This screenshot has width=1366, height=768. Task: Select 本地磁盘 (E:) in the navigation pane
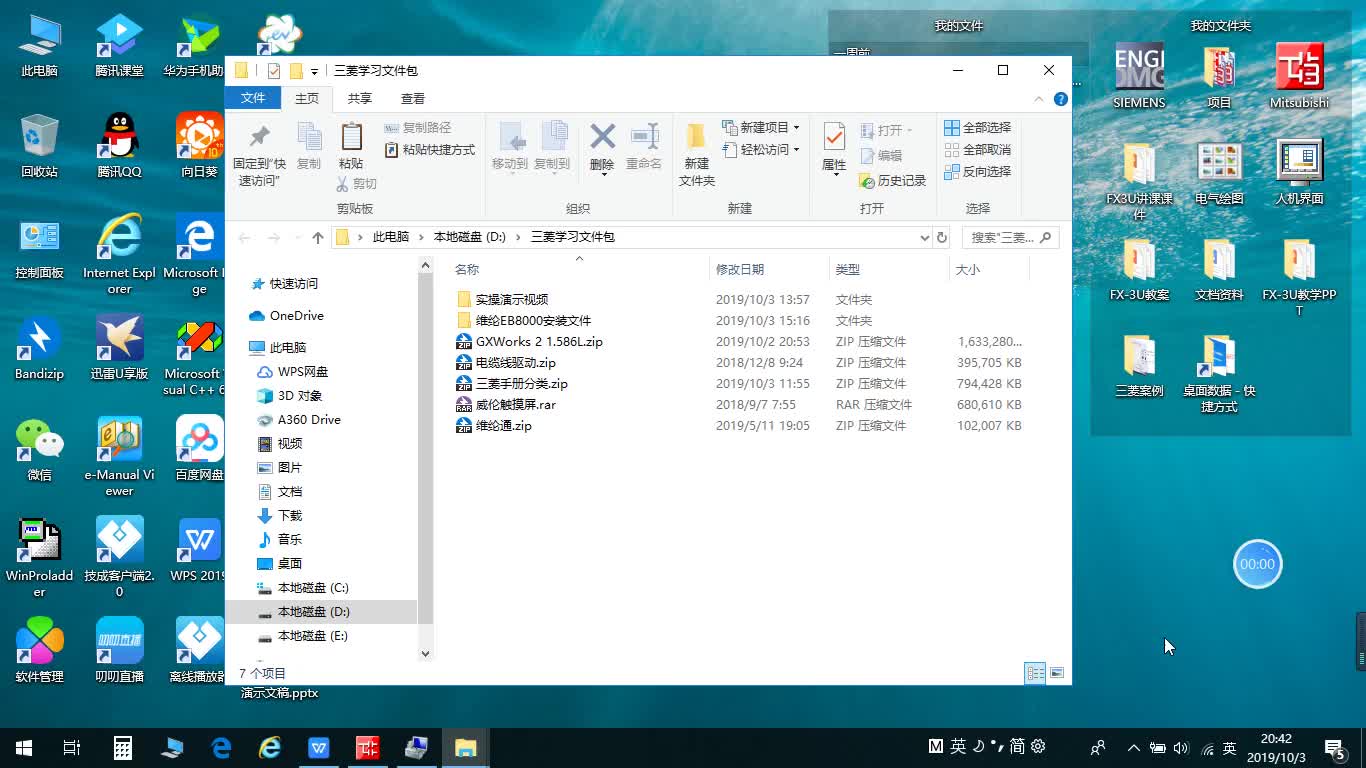tap(313, 636)
